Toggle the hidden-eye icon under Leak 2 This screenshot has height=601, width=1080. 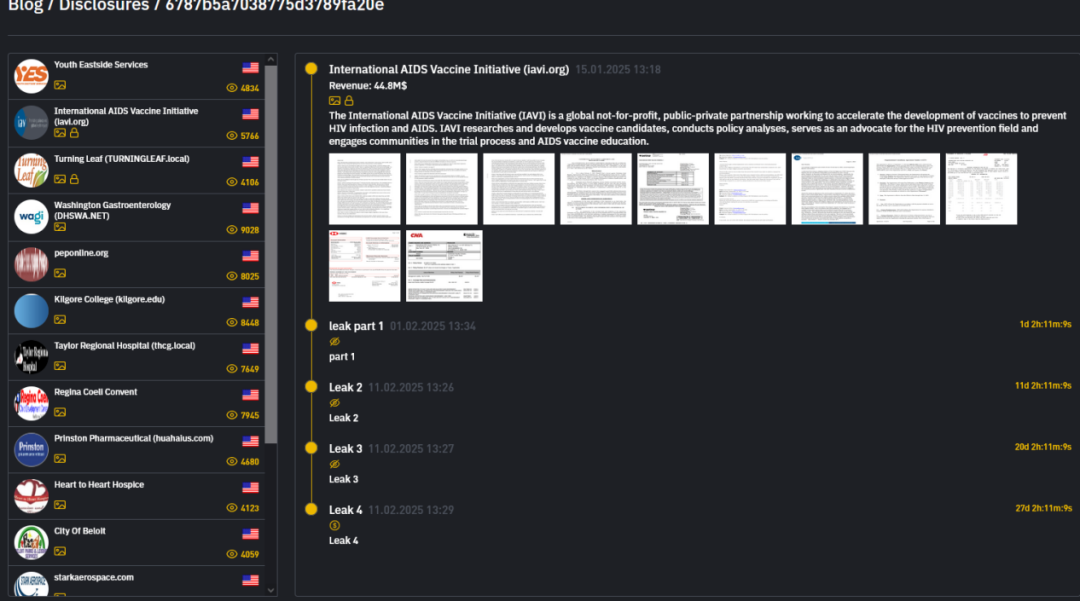(x=335, y=403)
